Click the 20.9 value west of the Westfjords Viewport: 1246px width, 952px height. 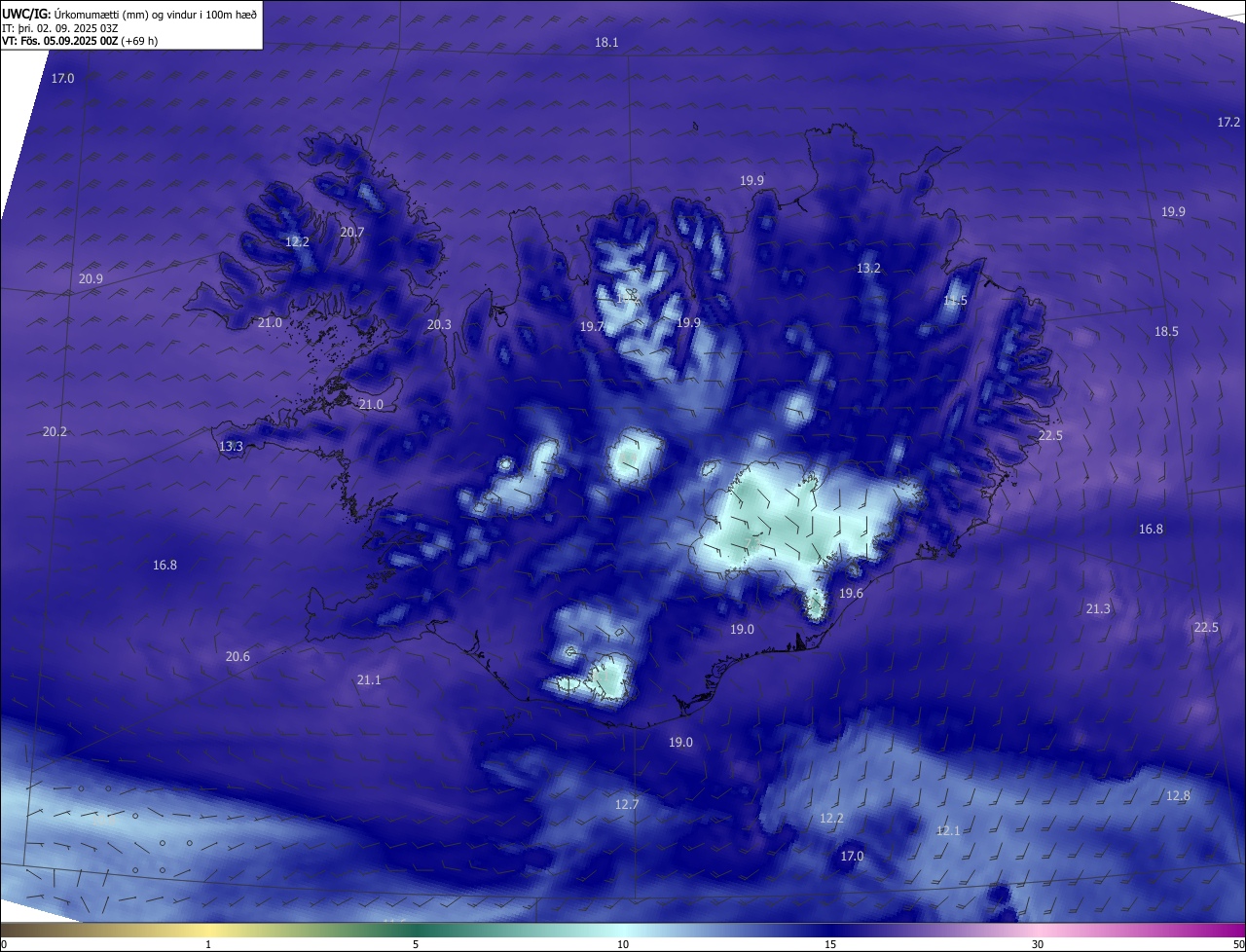coord(91,278)
